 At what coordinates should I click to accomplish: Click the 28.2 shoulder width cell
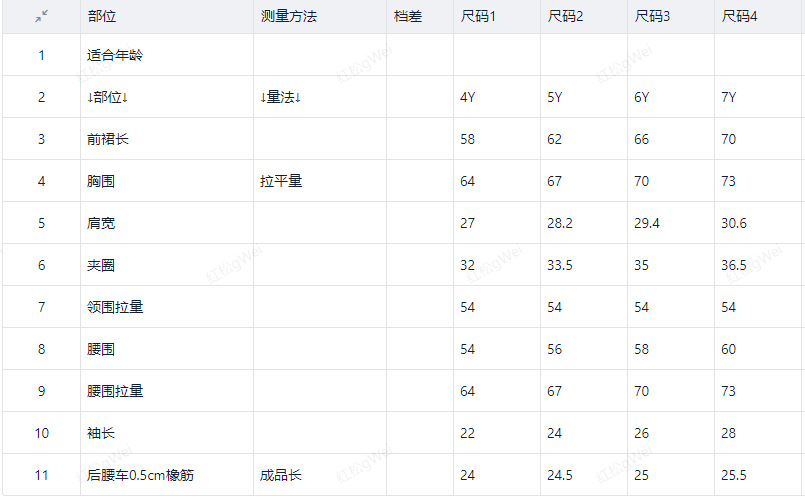560,223
